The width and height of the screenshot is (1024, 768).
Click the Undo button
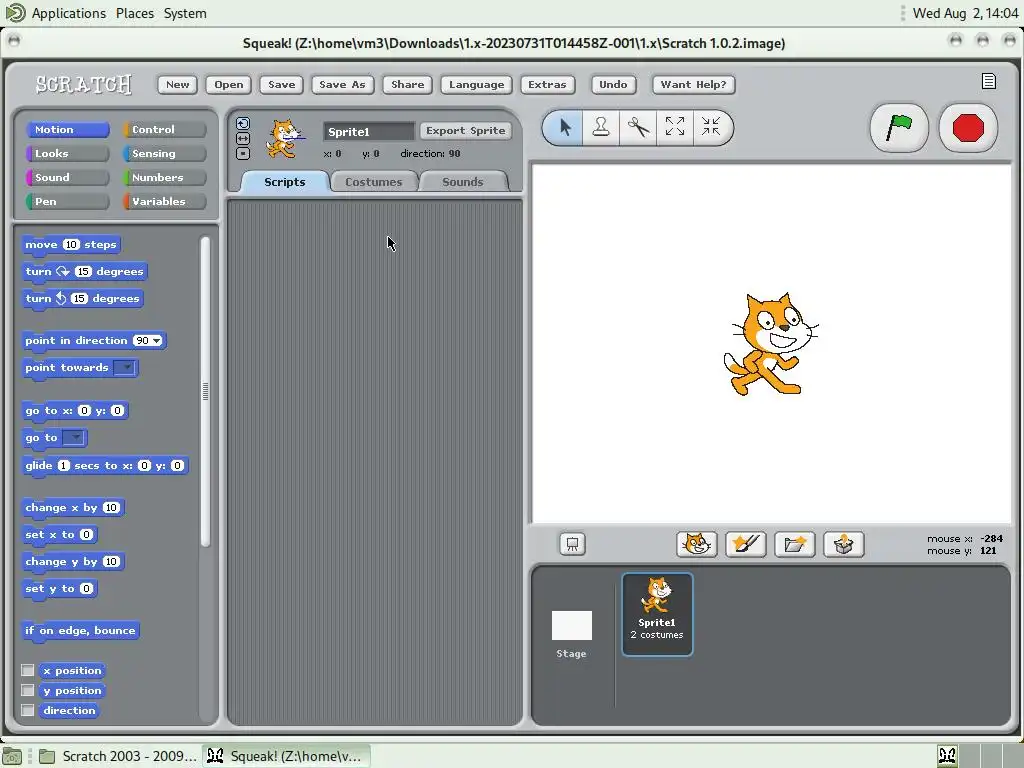[x=613, y=84]
